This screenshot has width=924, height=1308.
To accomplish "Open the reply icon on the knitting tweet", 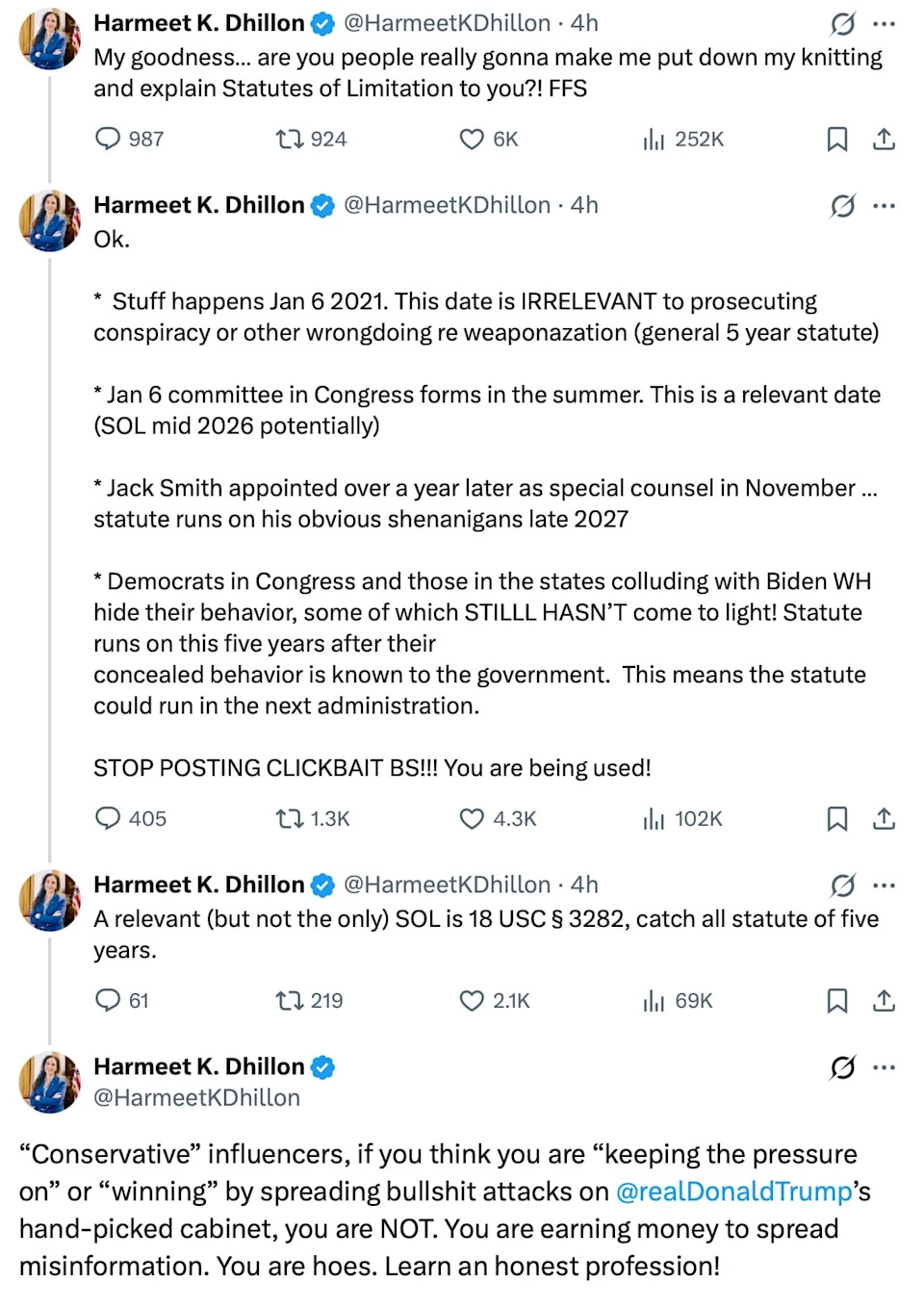I will click(107, 140).
